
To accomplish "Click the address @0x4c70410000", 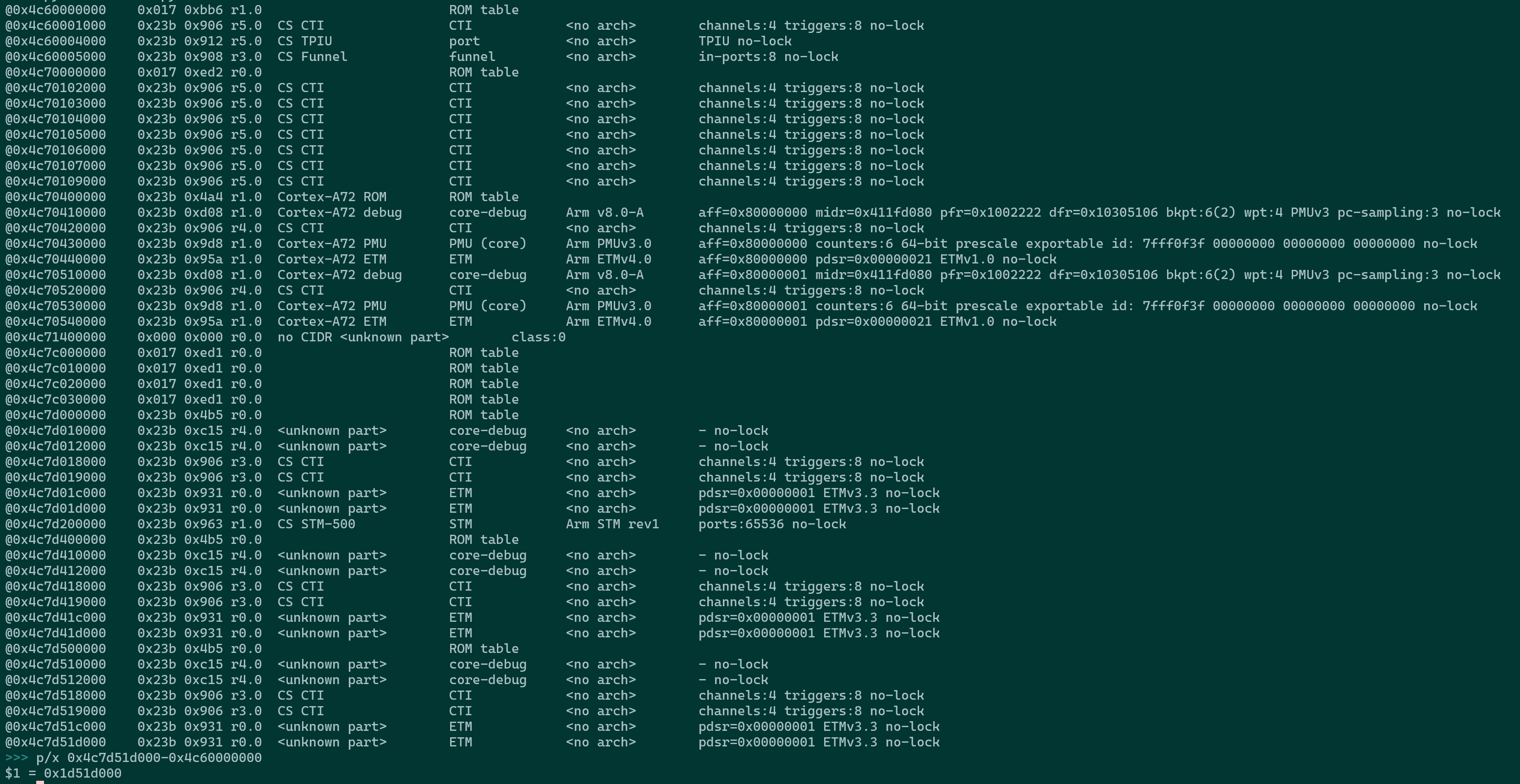I will tap(55, 212).
